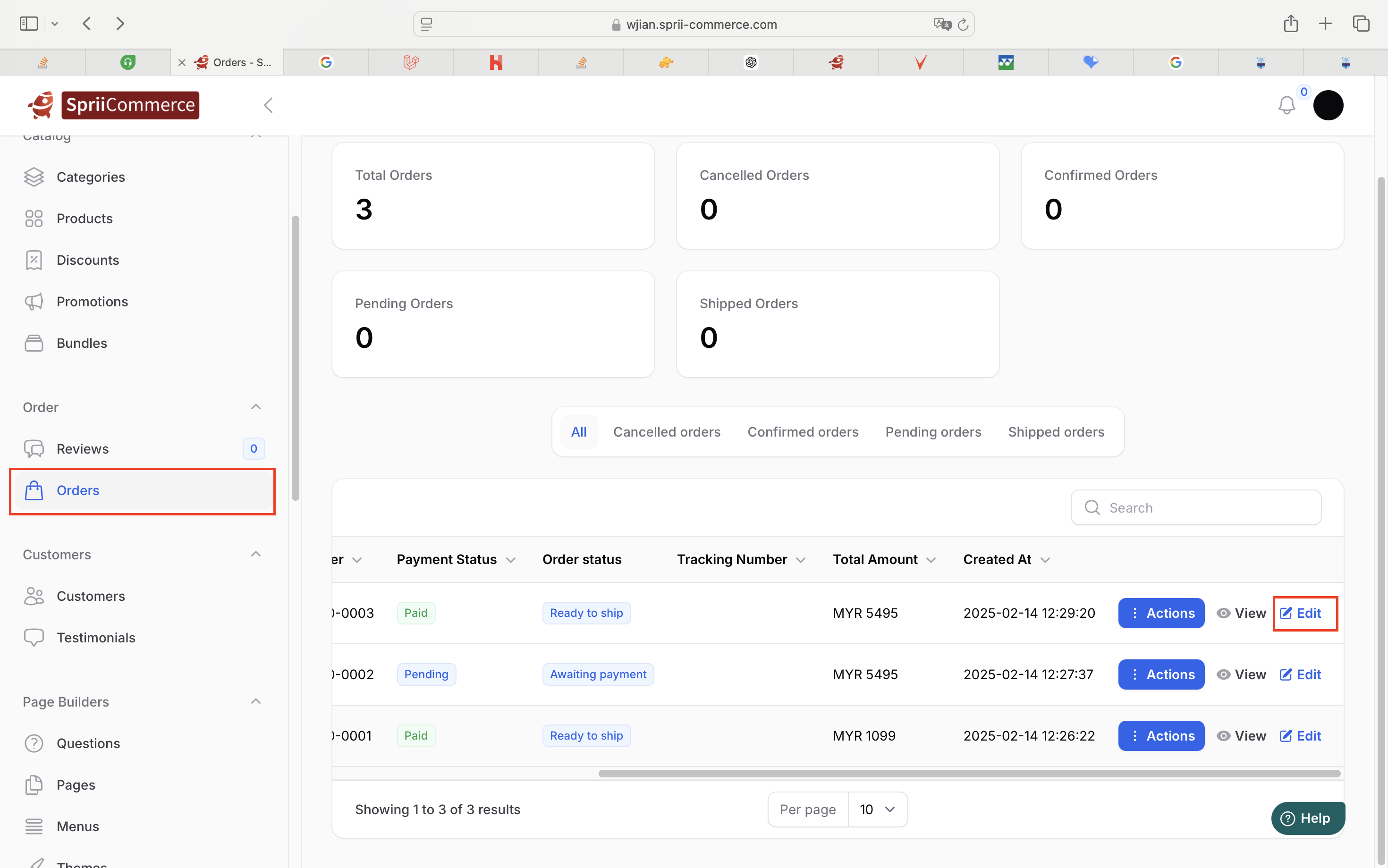
Task: Click the notification bell icon
Action: coord(1286,106)
